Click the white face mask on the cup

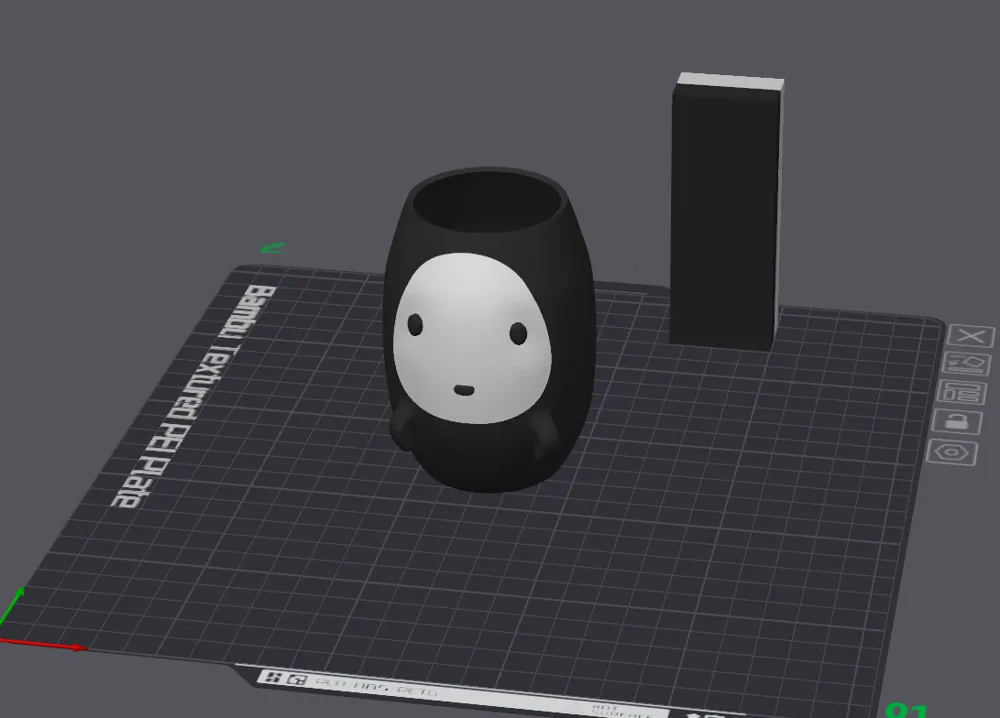pos(473,337)
